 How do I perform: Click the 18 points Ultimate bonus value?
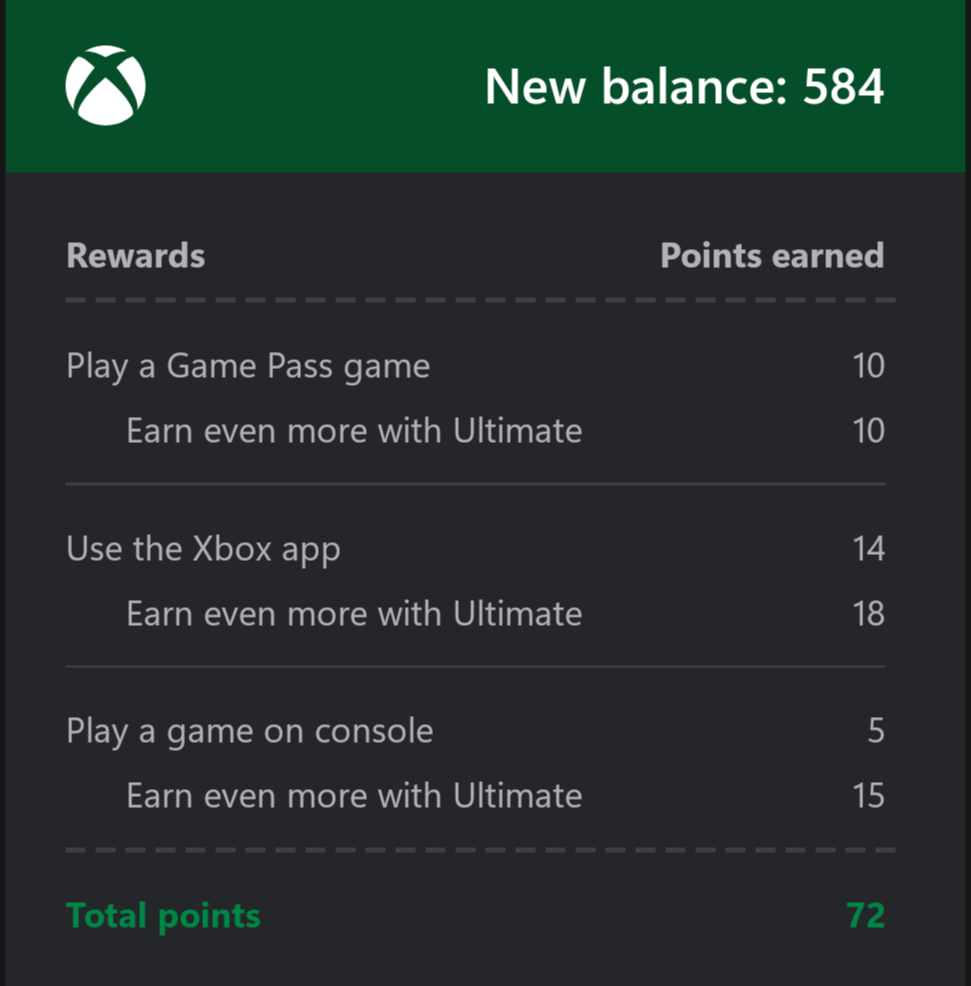[x=868, y=613]
